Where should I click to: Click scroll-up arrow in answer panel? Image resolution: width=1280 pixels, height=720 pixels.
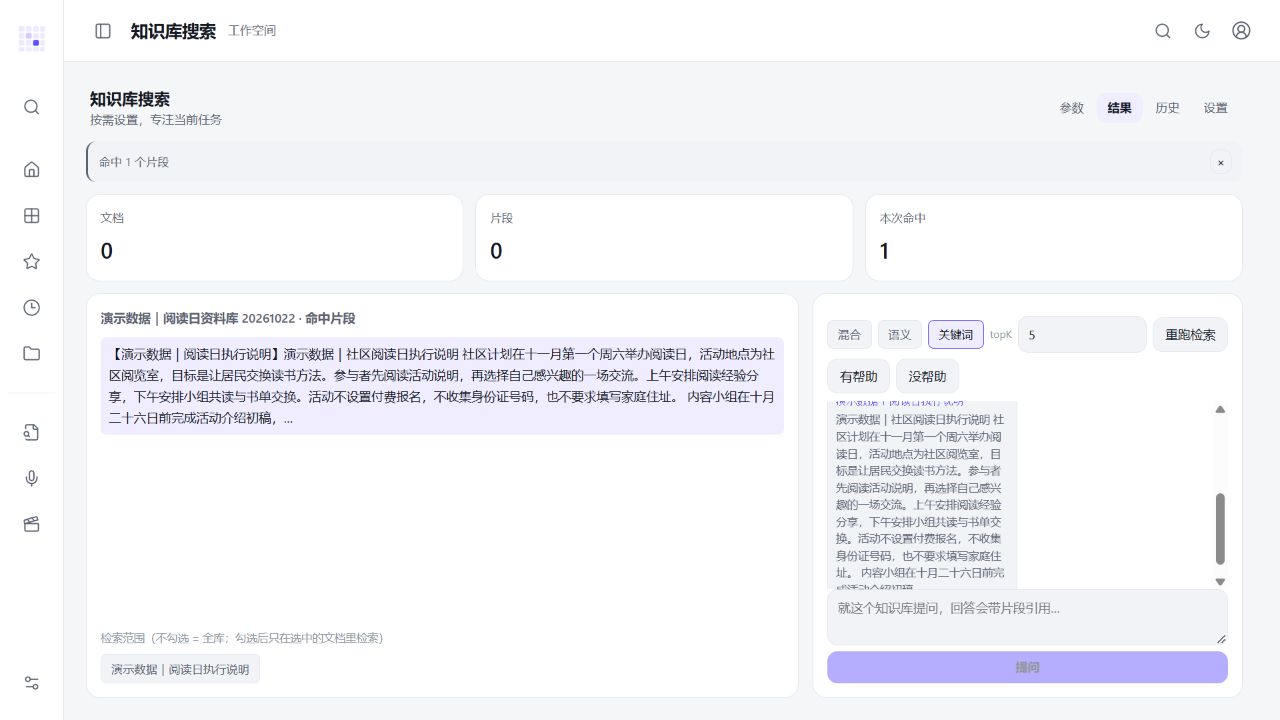tap(1220, 409)
